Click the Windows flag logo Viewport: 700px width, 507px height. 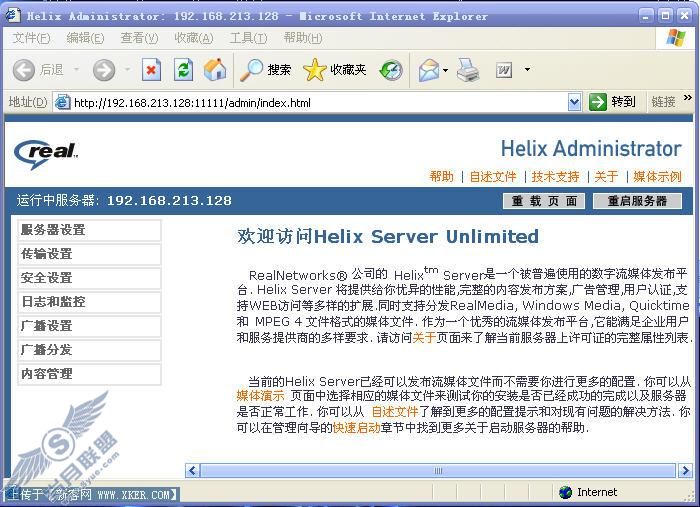[675, 38]
